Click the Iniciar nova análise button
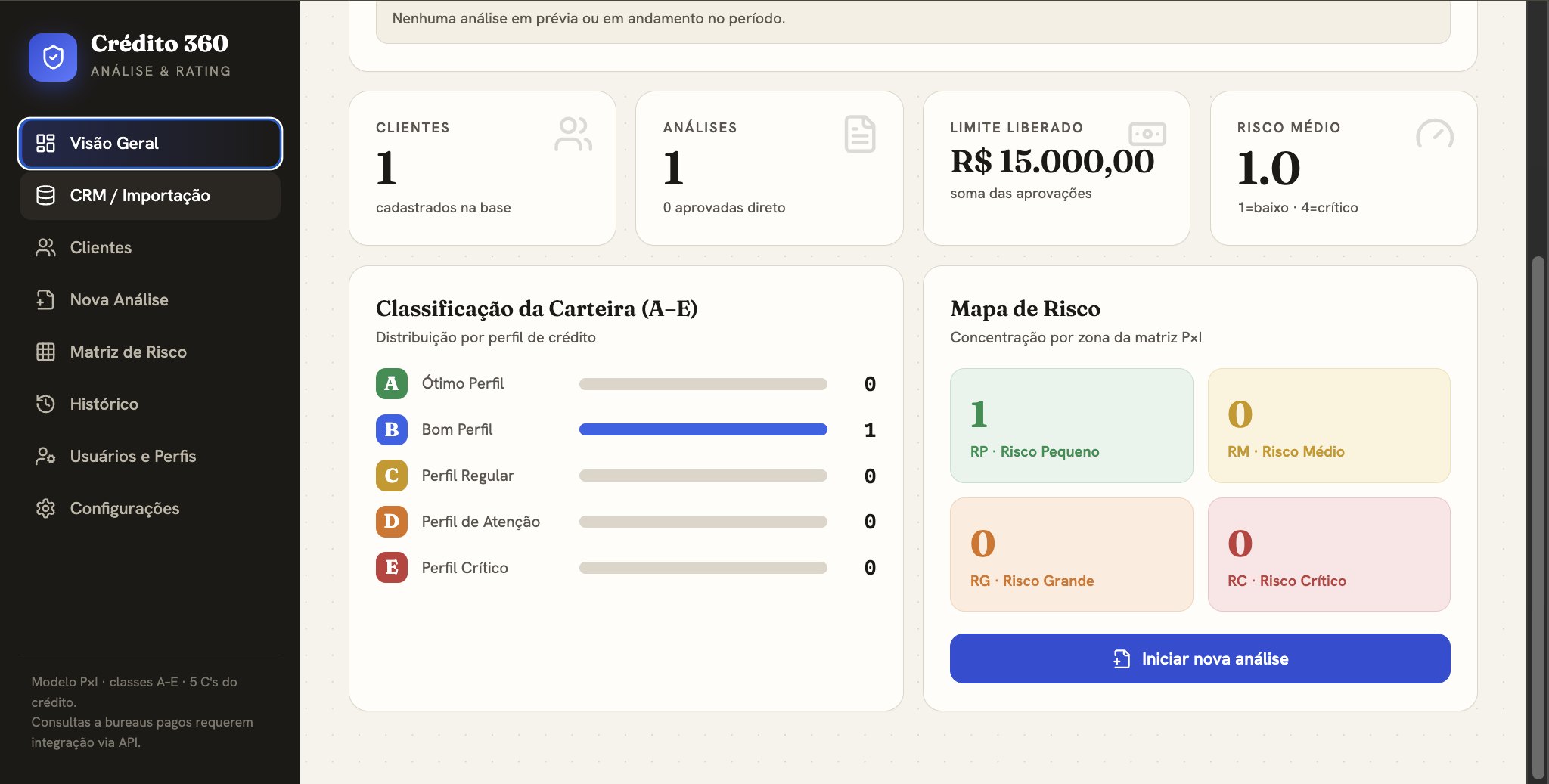The width and height of the screenshot is (1549, 784). click(x=1200, y=658)
